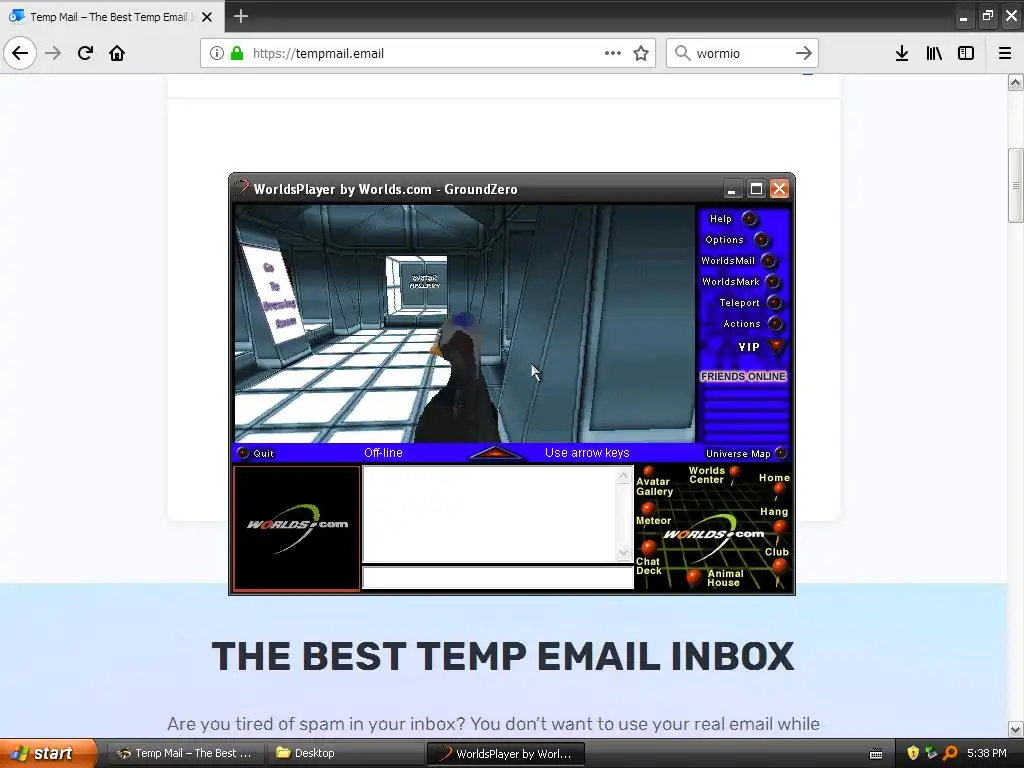Image resolution: width=1024 pixels, height=768 pixels.
Task: Click the page scrollbar up arrow
Action: pyautogui.click(x=1016, y=82)
